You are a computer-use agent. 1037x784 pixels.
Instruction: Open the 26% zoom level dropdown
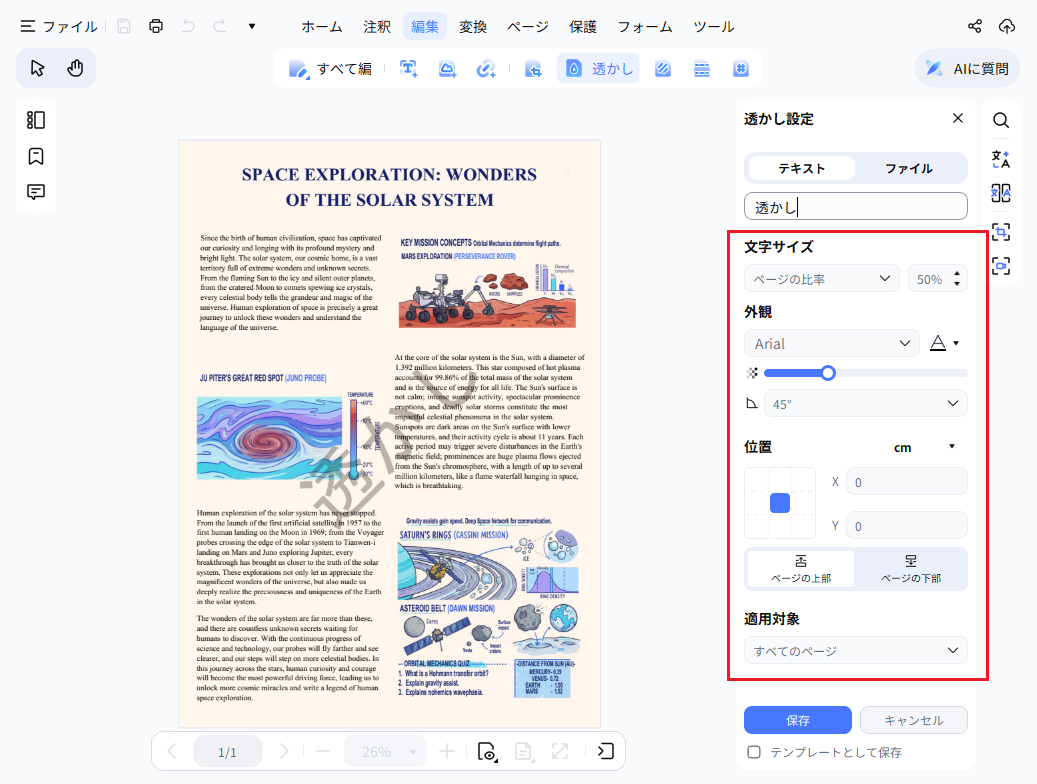[385, 752]
